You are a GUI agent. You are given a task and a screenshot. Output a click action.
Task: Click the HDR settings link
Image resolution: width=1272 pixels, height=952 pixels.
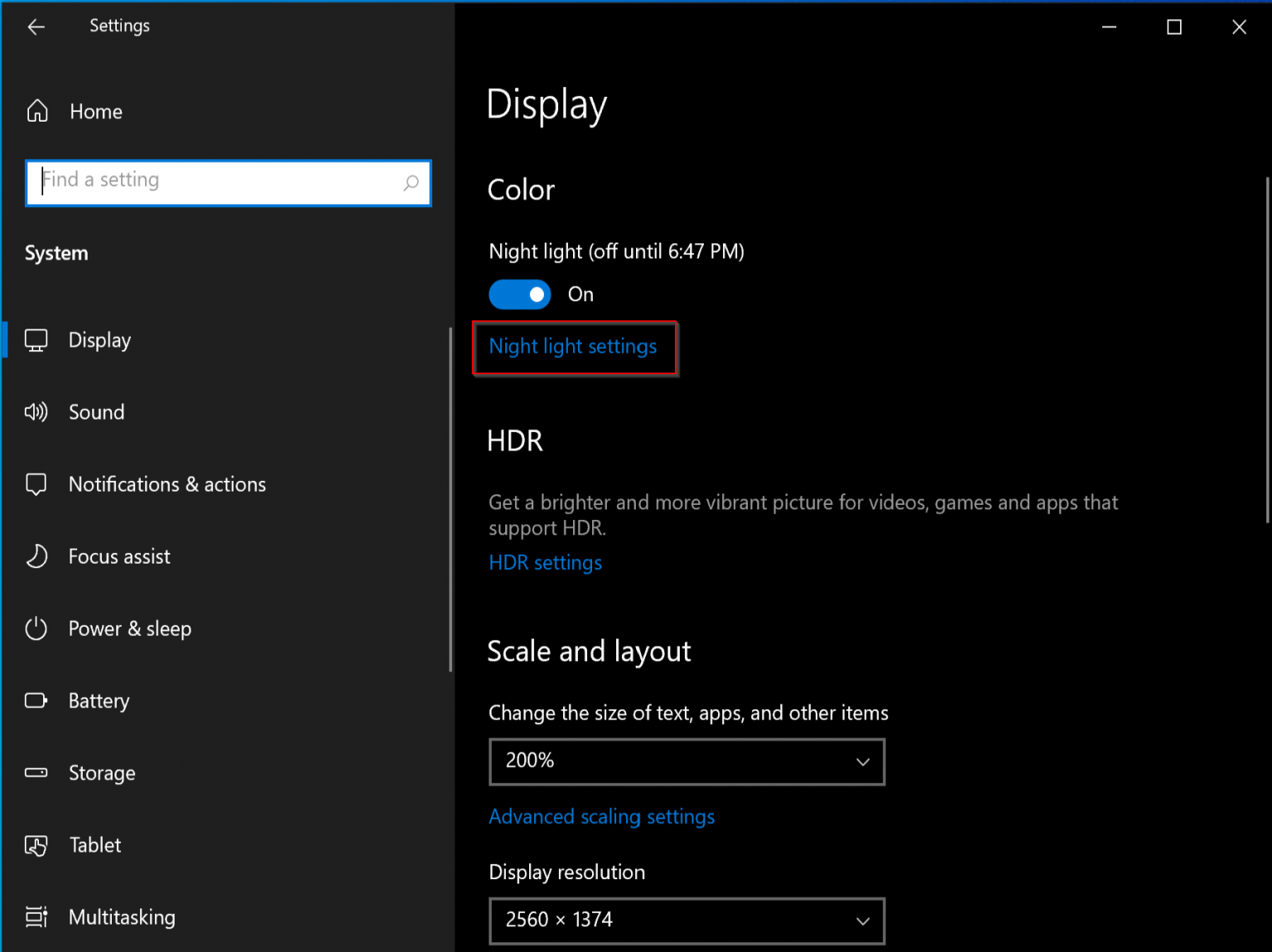click(545, 562)
